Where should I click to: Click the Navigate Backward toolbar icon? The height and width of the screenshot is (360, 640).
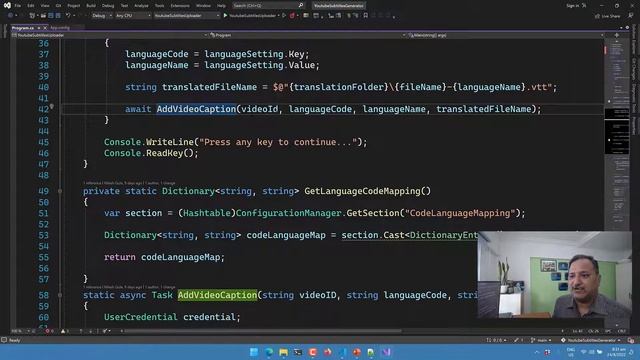11,16
